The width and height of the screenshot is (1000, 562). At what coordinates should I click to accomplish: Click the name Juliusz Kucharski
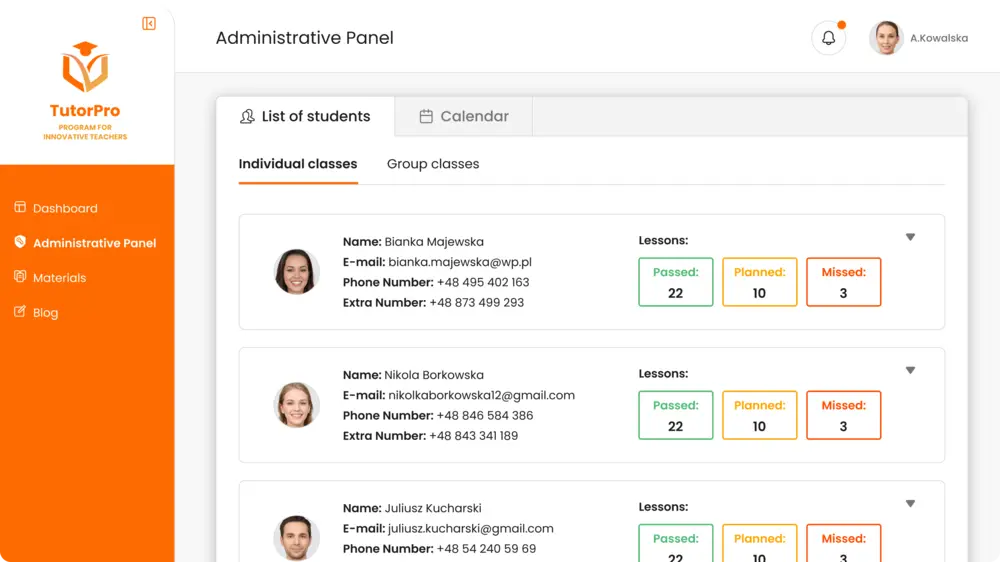click(x=433, y=508)
